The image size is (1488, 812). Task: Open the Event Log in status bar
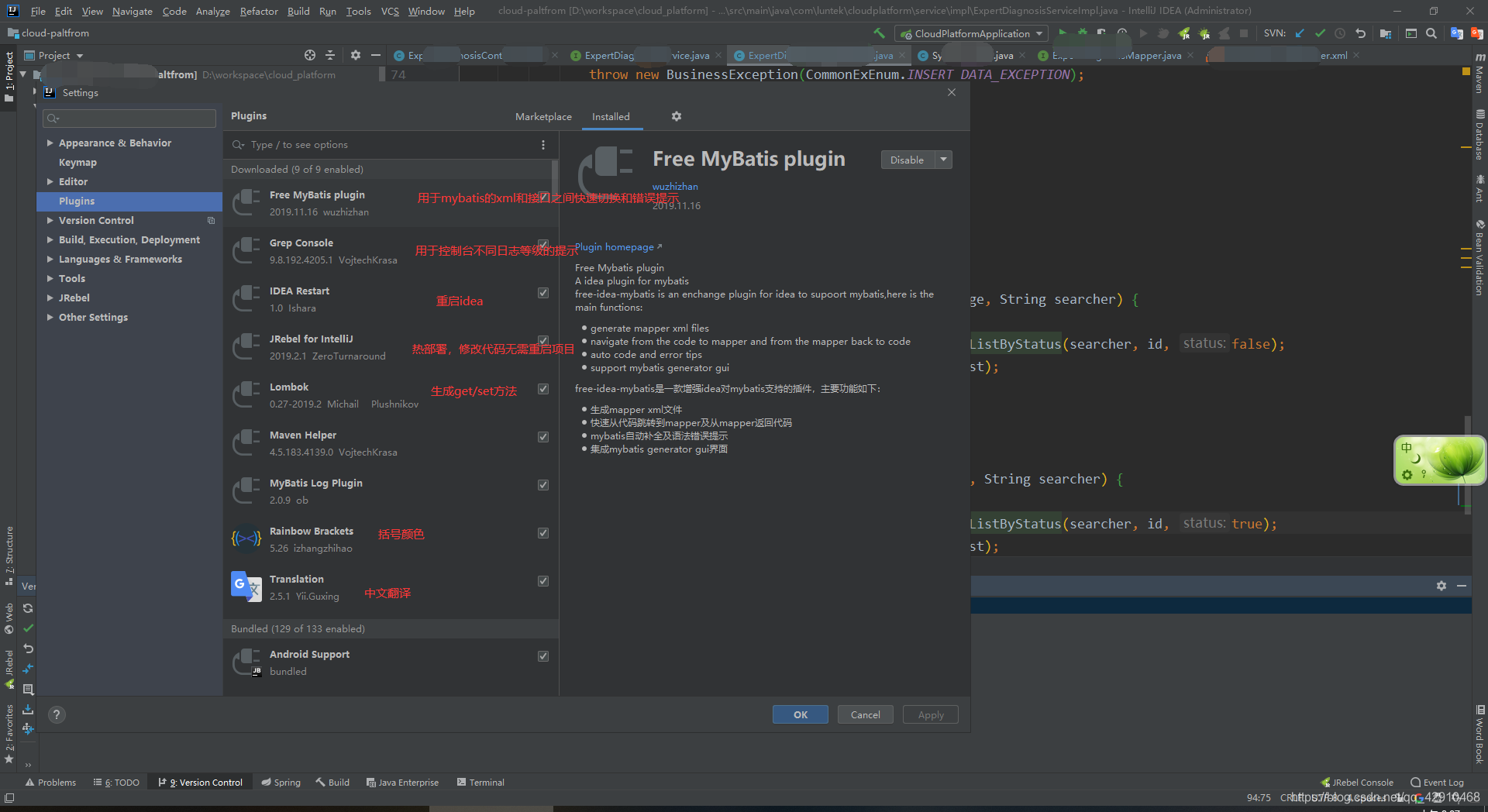pos(1437,783)
